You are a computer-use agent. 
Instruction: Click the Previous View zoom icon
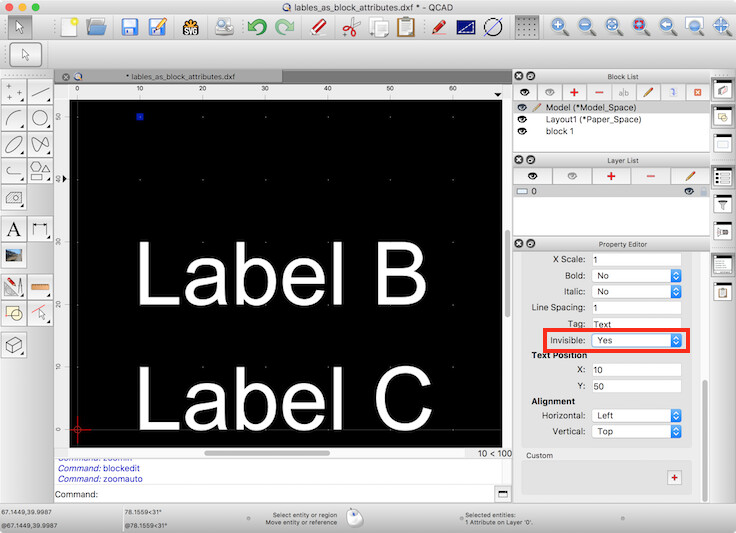coord(667,26)
